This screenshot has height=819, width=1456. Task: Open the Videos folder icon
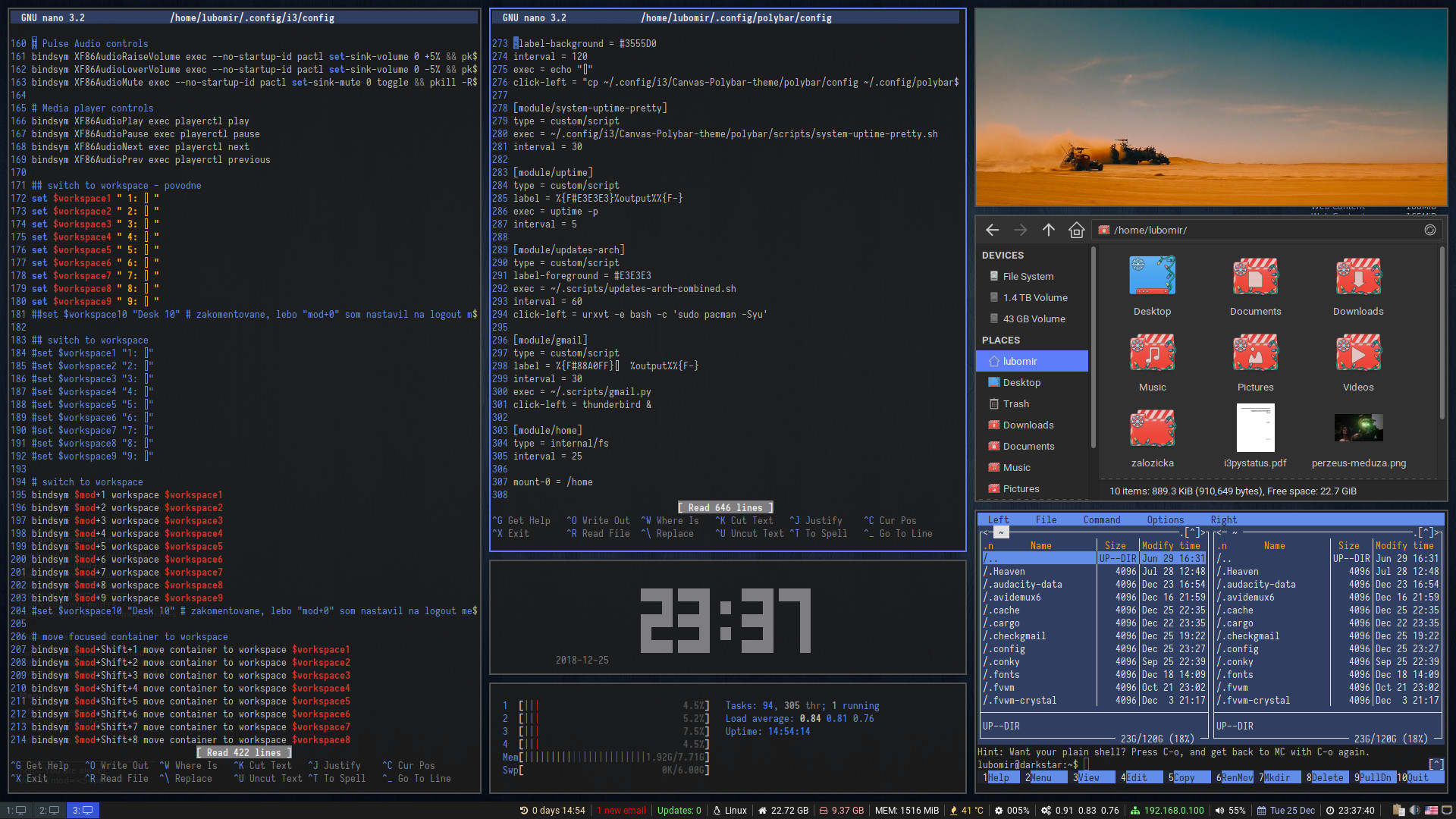click(x=1358, y=352)
